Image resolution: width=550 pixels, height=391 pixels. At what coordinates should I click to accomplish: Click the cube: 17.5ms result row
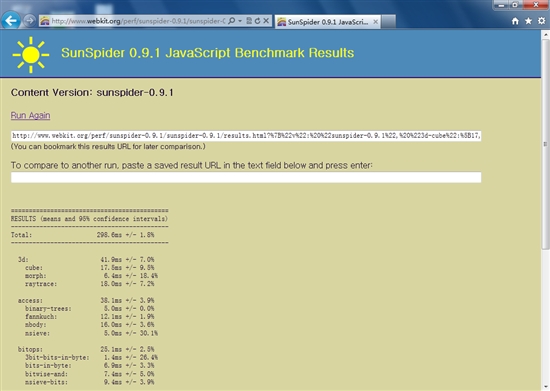(89, 268)
